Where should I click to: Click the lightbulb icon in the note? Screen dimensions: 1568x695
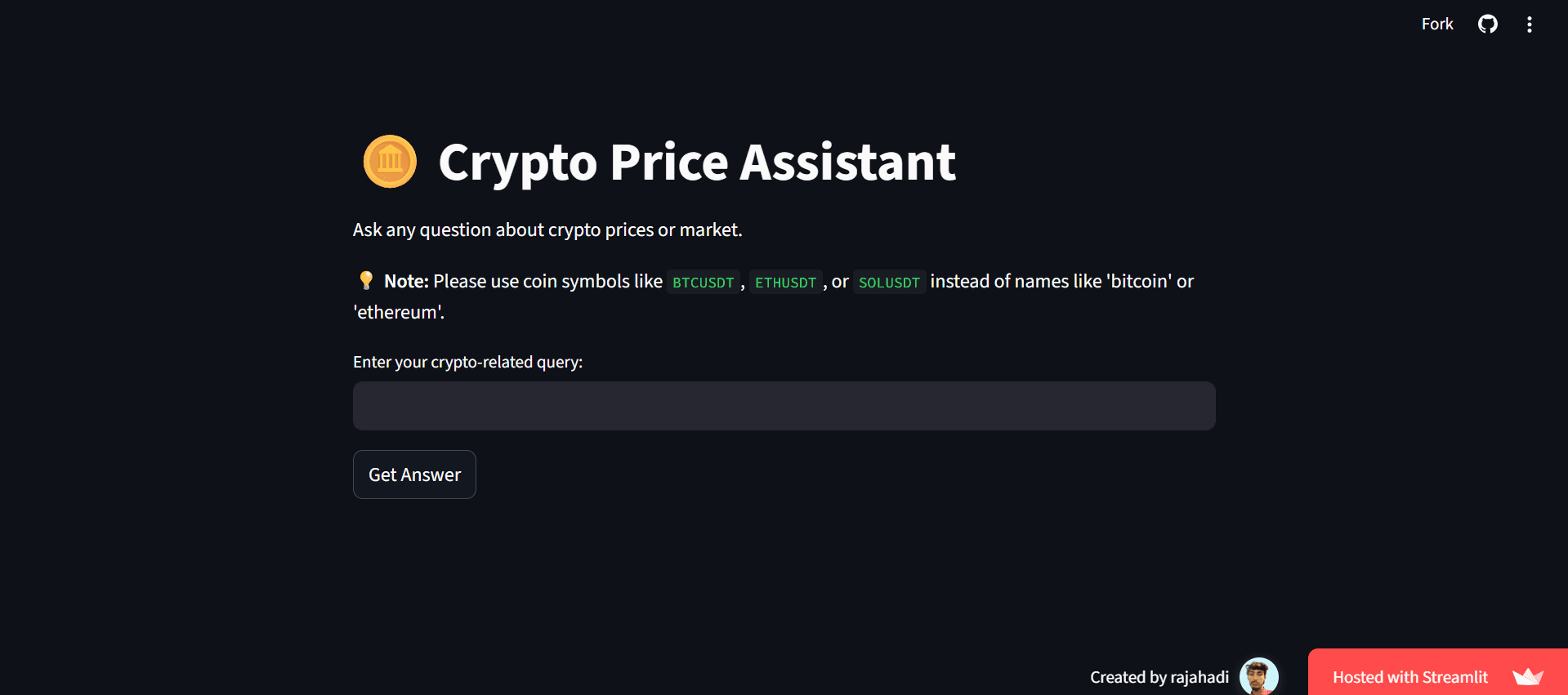[x=365, y=280]
